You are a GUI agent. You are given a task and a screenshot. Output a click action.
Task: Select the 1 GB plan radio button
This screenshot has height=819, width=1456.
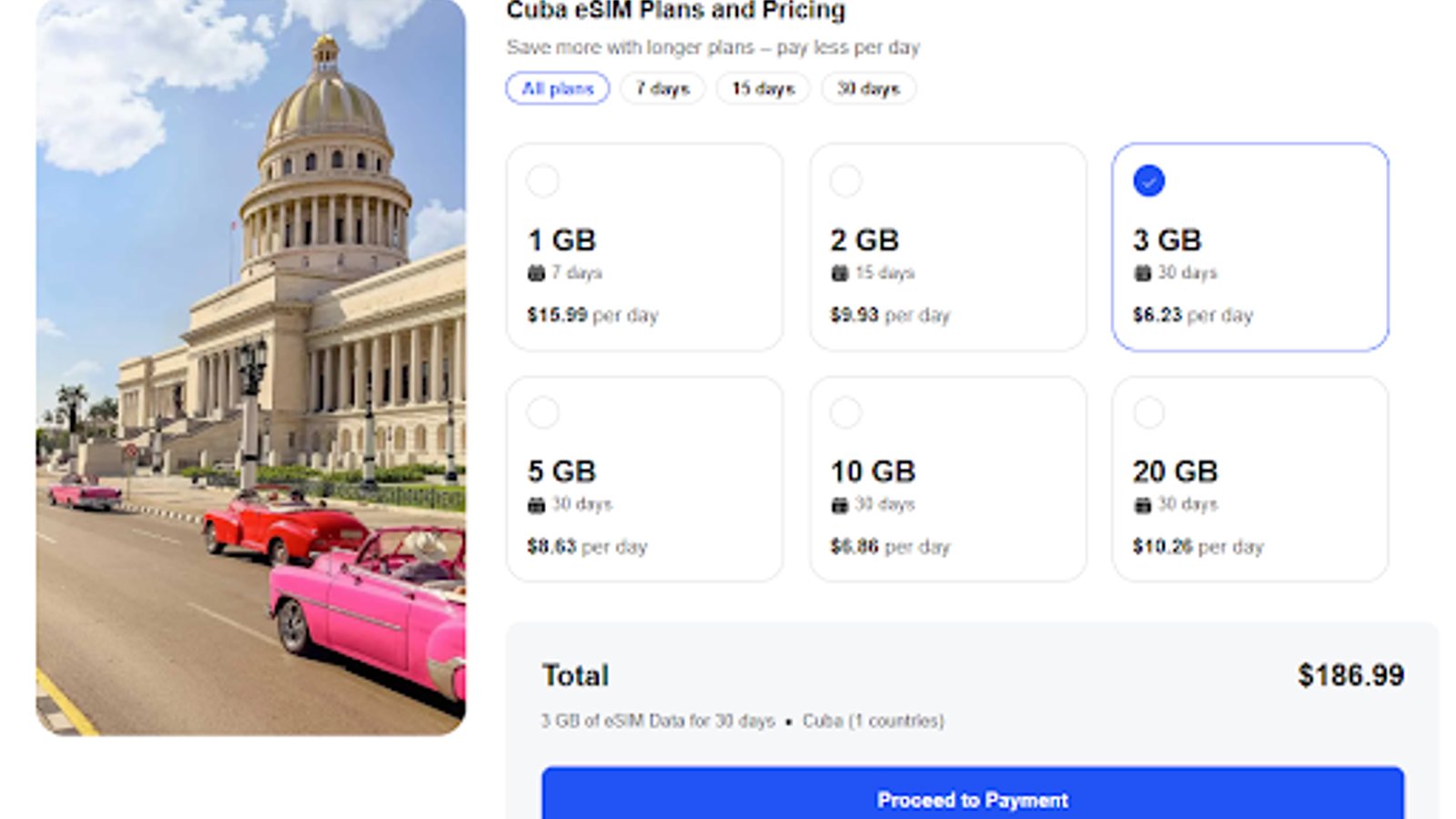click(x=543, y=181)
